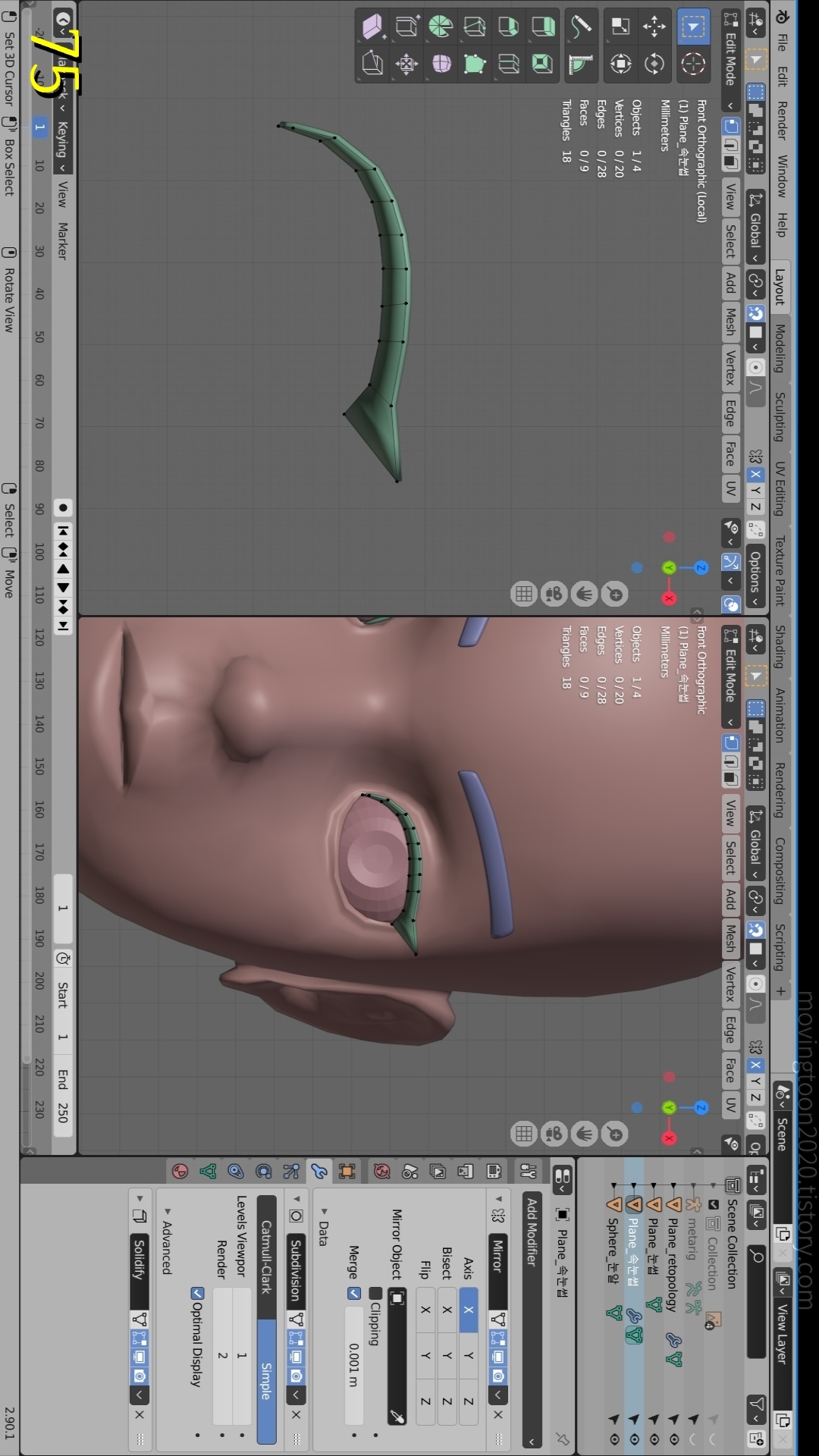Open the Marker menu in timeline
The image size is (819, 1456).
pyautogui.click(x=63, y=242)
